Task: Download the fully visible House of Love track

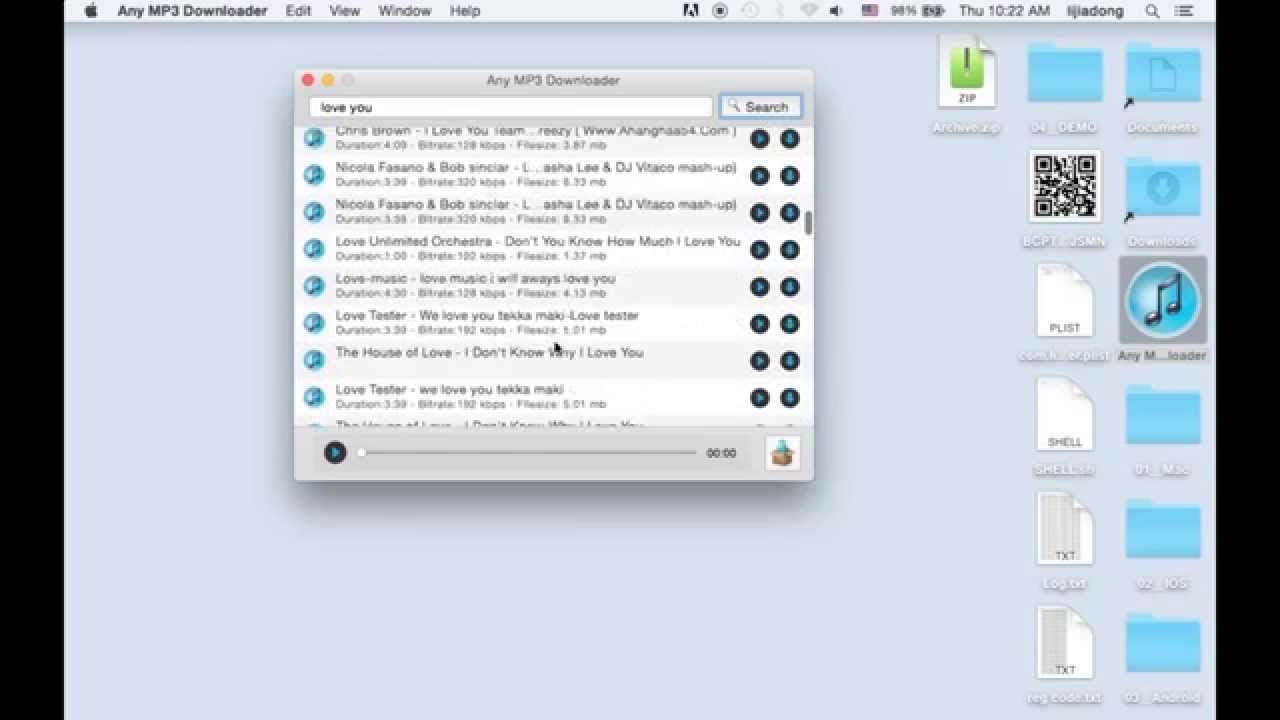Action: 790,361
